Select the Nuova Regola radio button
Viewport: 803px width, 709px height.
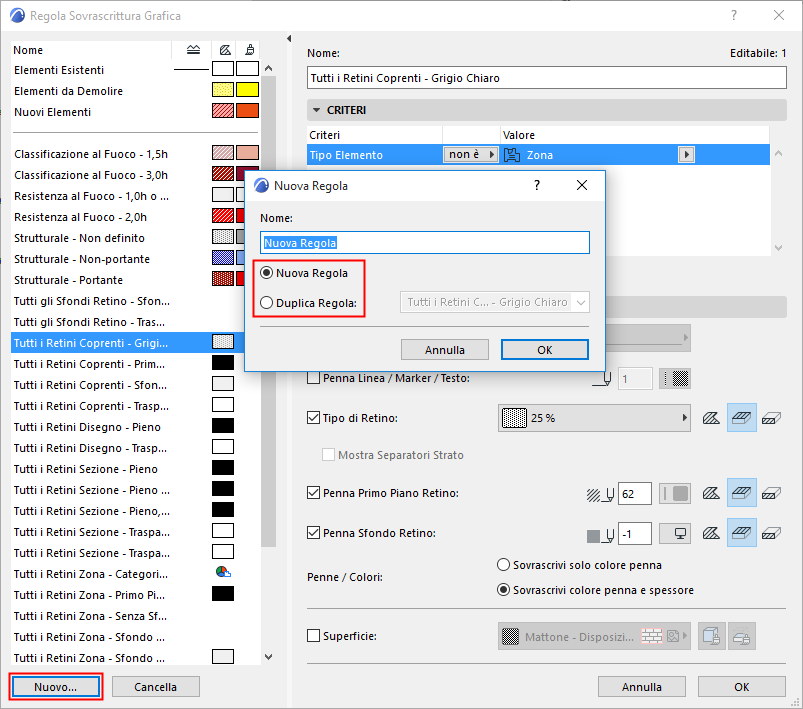pyautogui.click(x=266, y=273)
